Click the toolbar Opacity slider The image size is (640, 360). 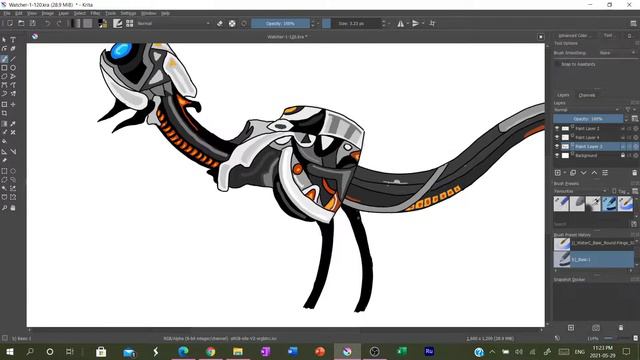[x=280, y=23]
